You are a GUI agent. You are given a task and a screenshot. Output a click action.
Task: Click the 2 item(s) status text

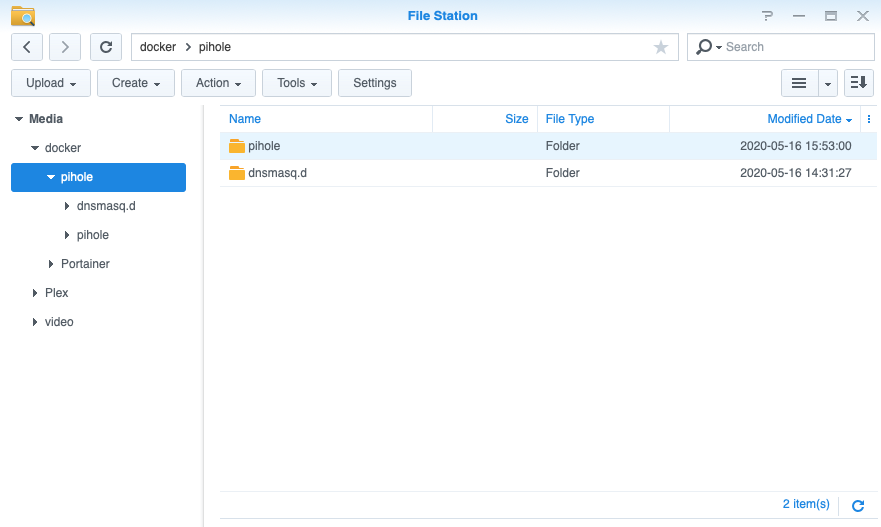coord(806,504)
